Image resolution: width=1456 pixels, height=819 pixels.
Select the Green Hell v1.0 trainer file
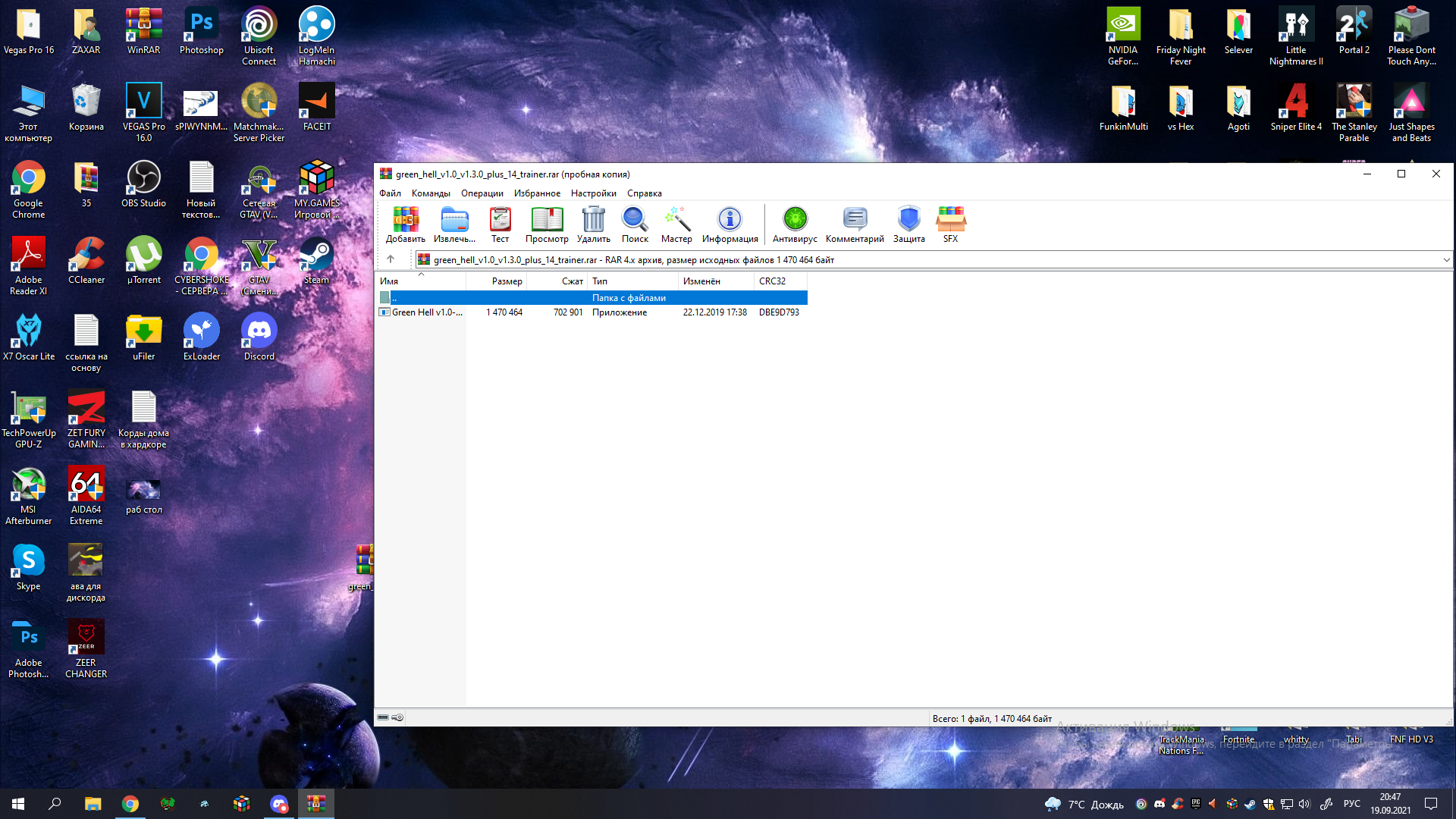[426, 312]
